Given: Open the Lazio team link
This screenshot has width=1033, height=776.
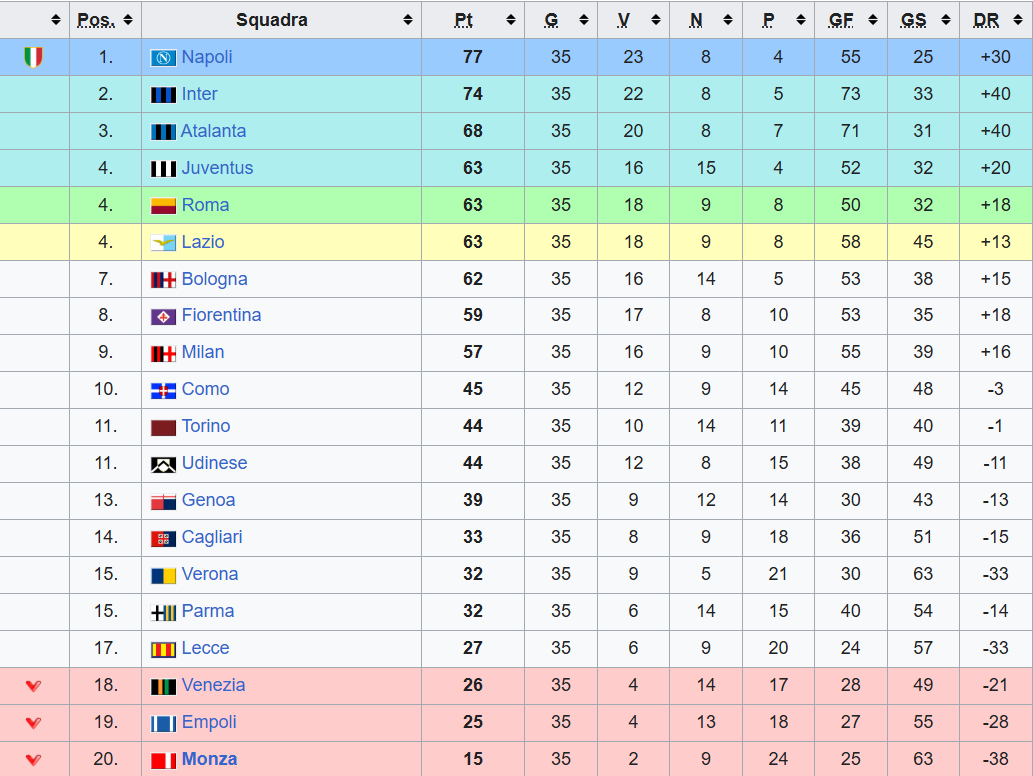Looking at the screenshot, I should (x=203, y=242).
